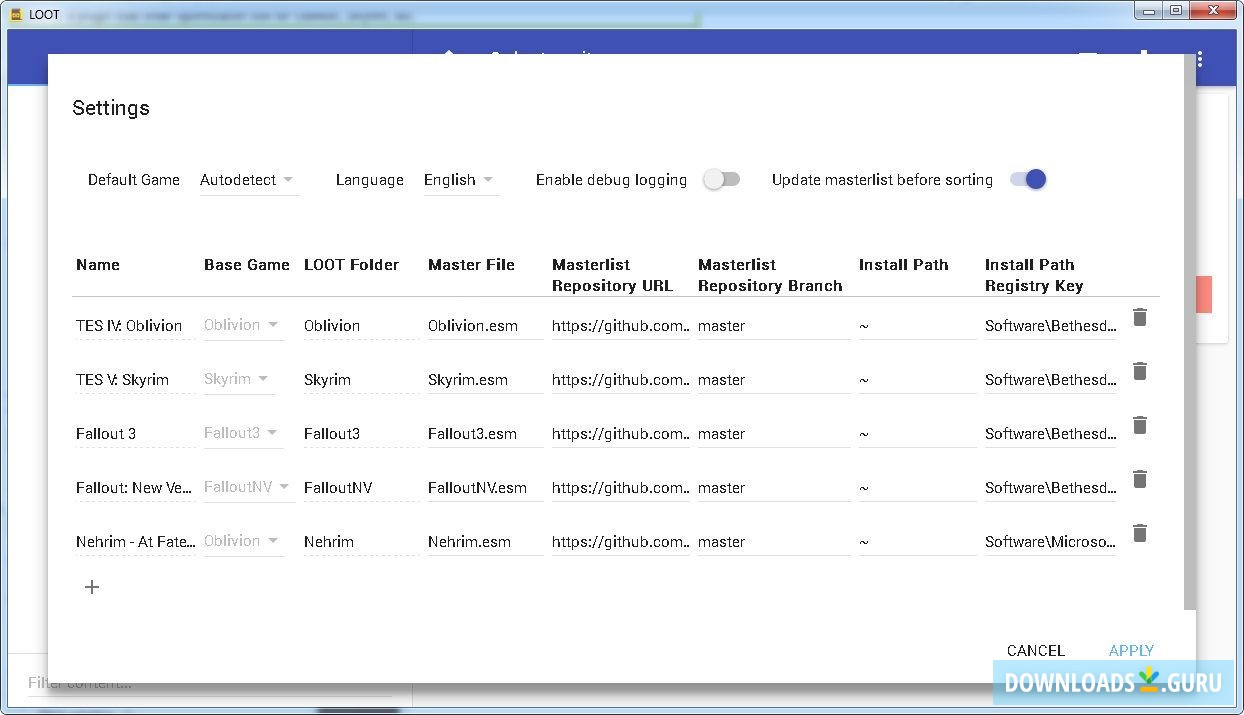Click the Oblivion masterlist repository URL field
This screenshot has width=1244, height=715.
point(620,326)
